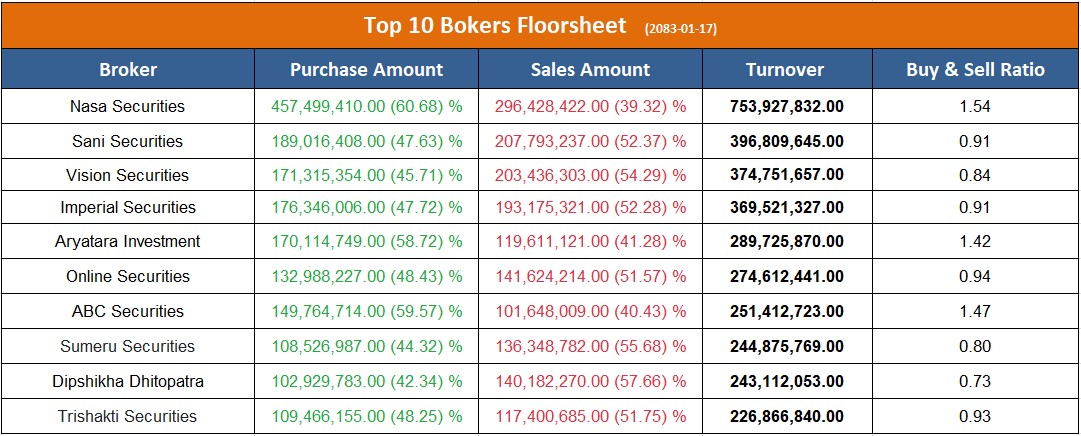Click the Sani Securities broker name

pos(128,141)
